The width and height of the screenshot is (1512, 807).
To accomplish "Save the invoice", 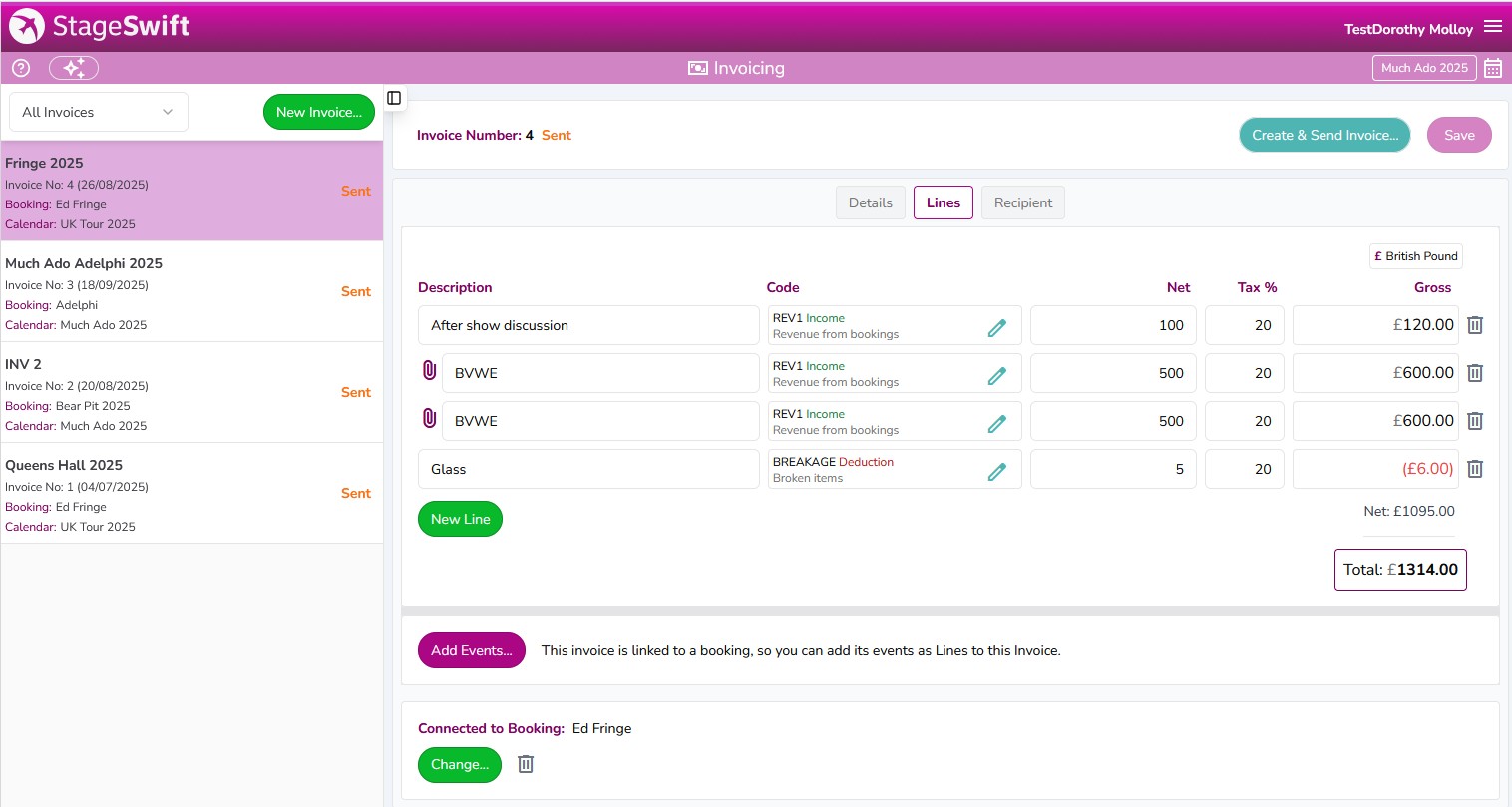I will pyautogui.click(x=1459, y=135).
